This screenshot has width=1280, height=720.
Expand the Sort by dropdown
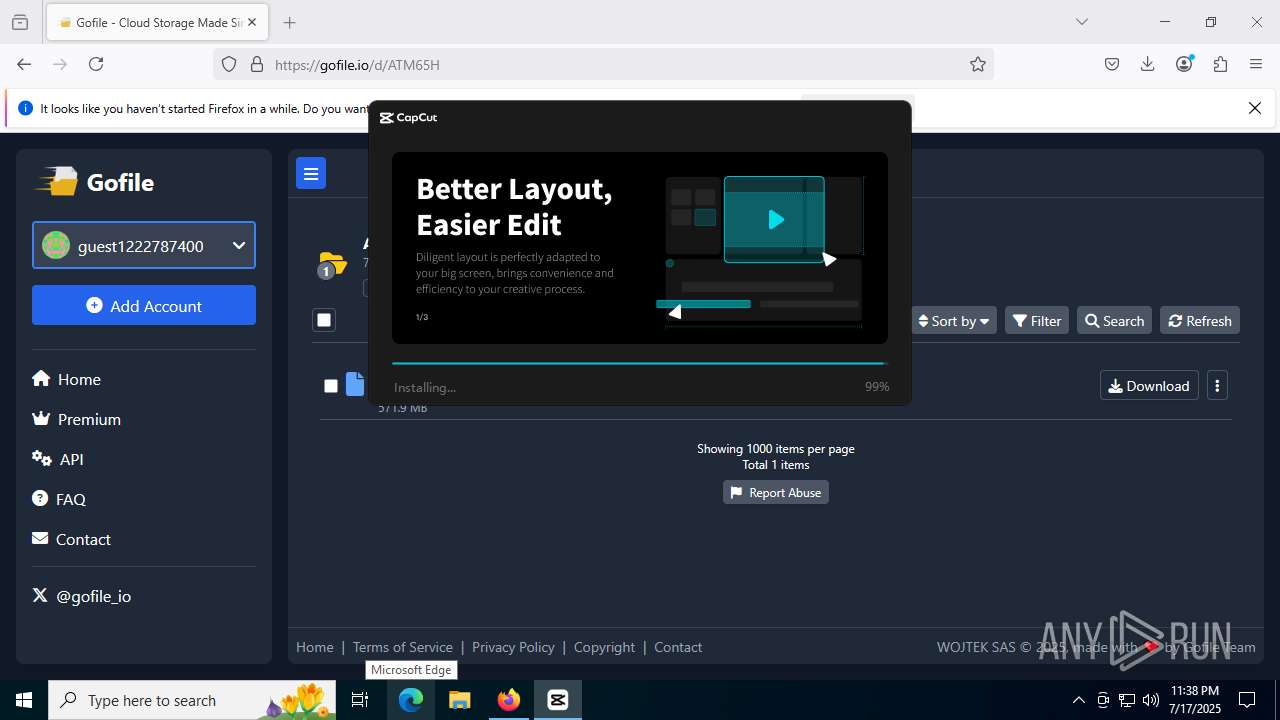click(x=954, y=320)
